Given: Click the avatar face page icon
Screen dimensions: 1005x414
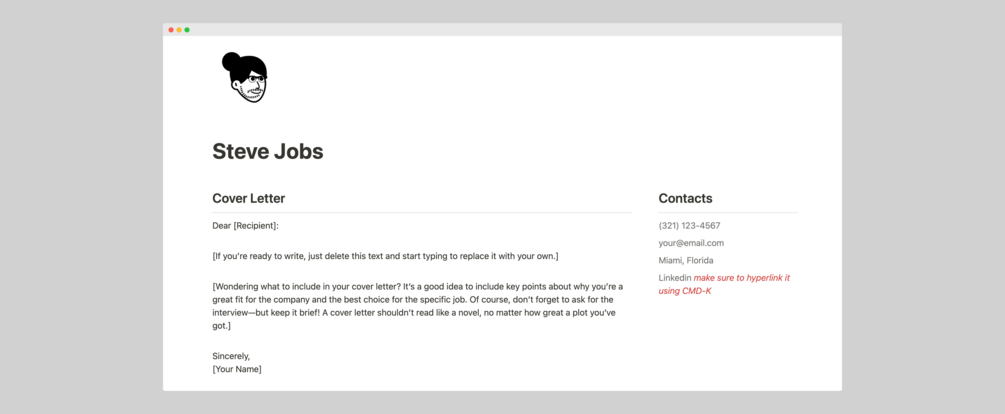Looking at the screenshot, I should 245,78.
